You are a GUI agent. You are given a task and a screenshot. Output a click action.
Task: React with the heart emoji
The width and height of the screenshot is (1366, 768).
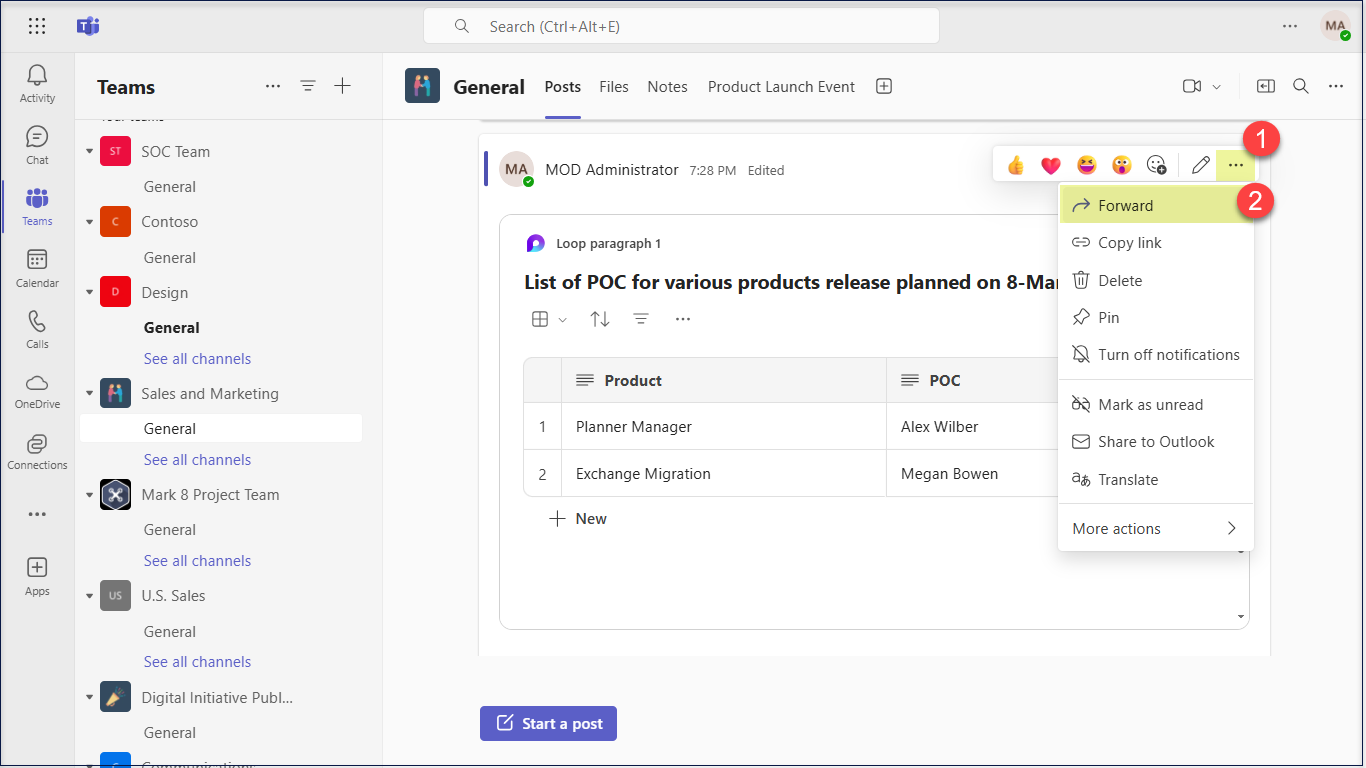click(x=1050, y=165)
